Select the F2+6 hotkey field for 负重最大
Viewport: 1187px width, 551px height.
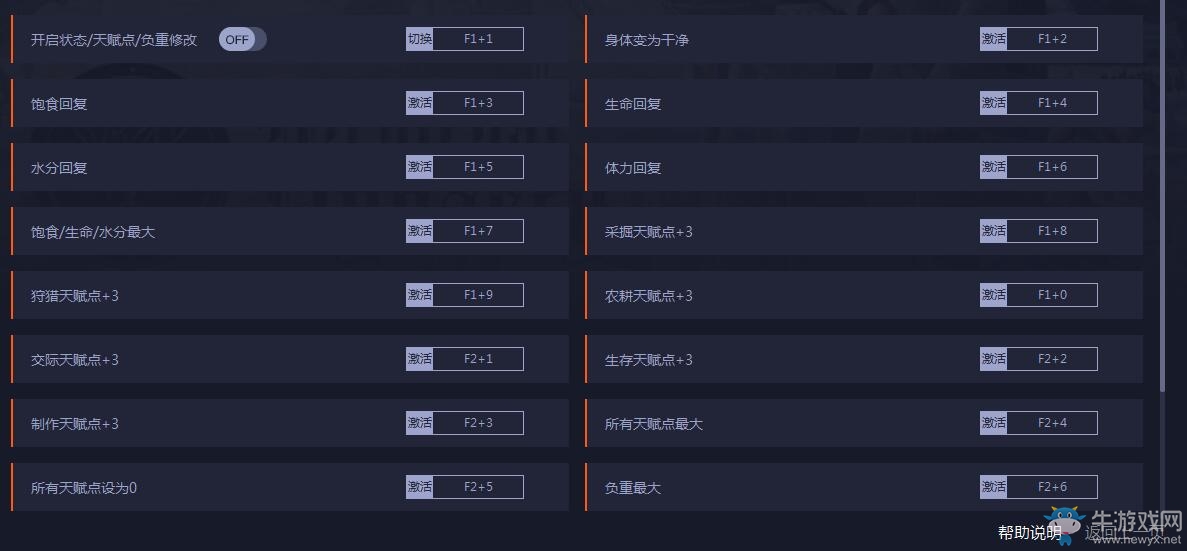coord(1052,487)
